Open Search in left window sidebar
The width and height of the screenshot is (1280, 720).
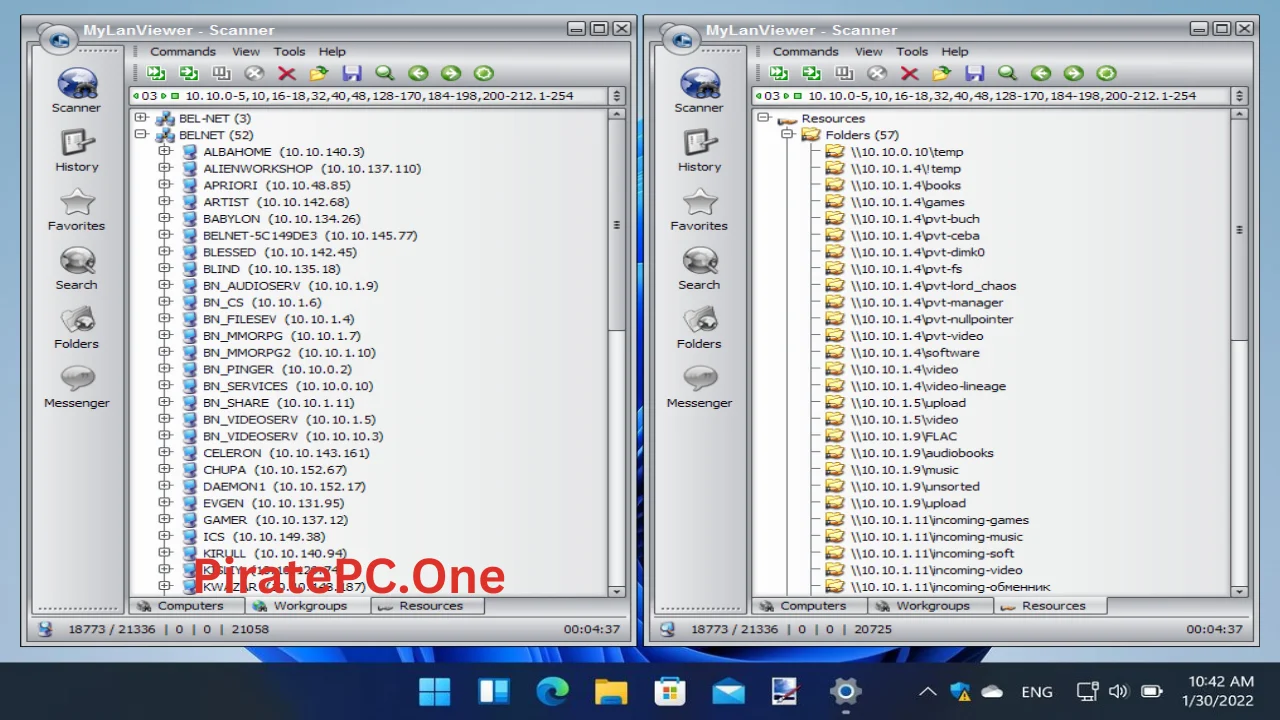point(77,268)
